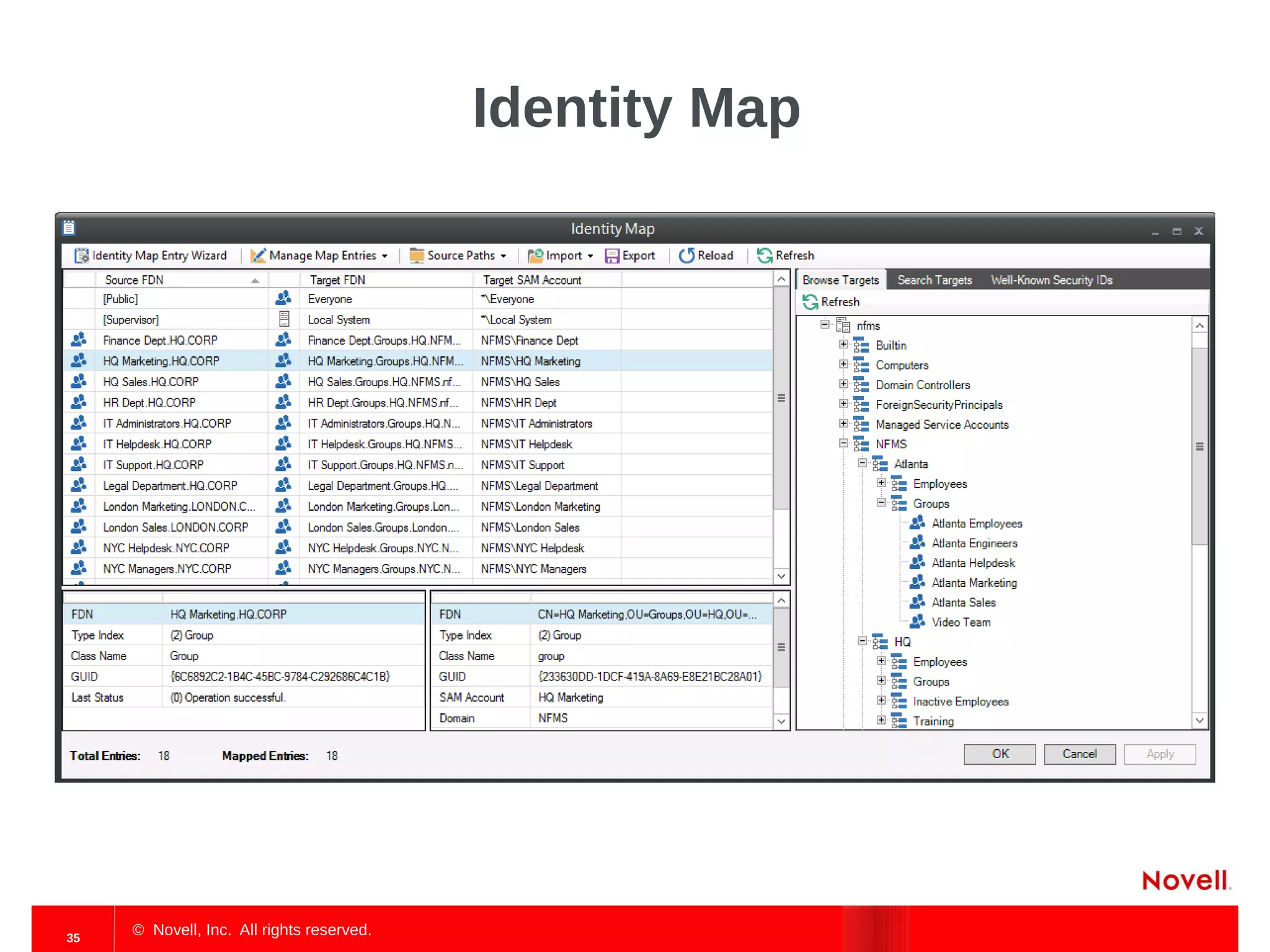The height and width of the screenshot is (952, 1270).
Task: Click the Export toolbar label
Action: click(x=639, y=255)
